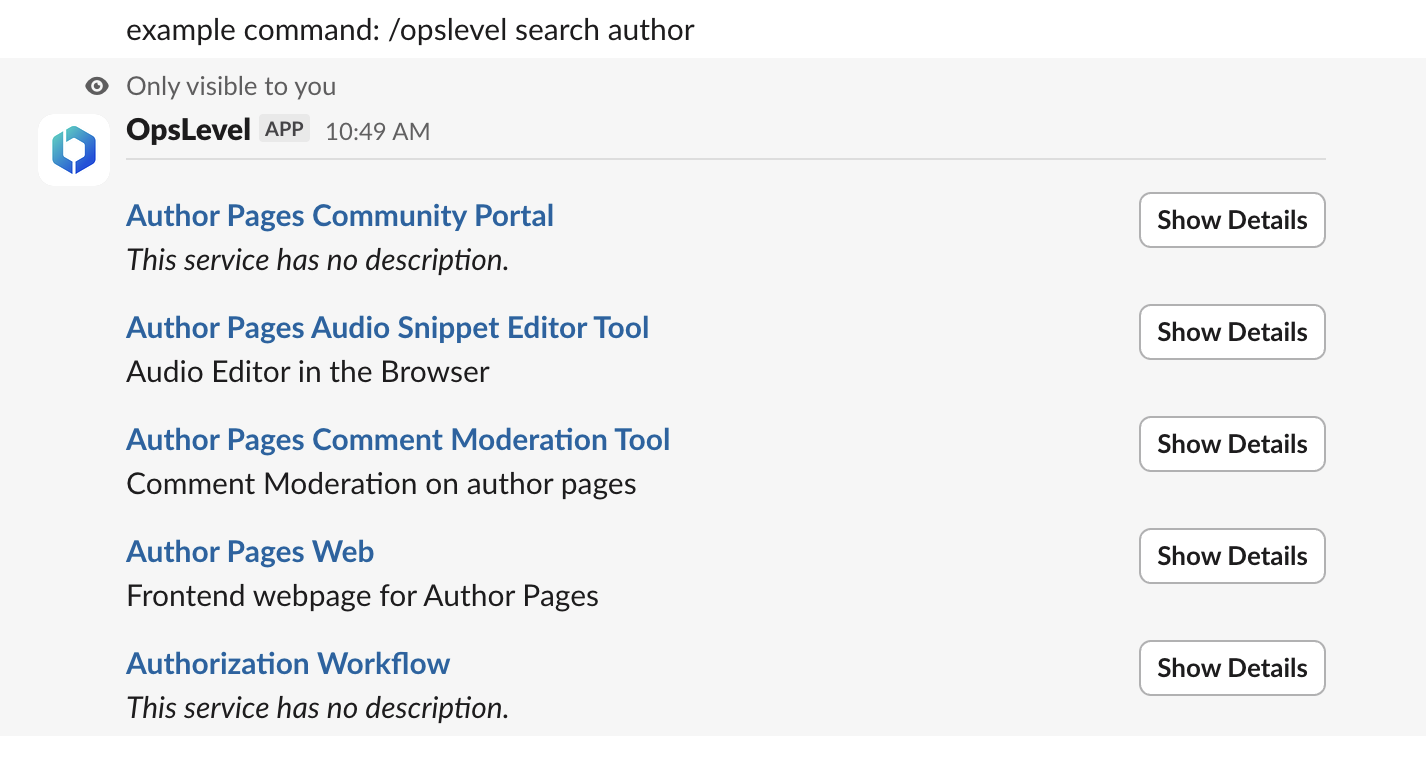
Task: Click 'Frontend webpage for Author Pages' description
Action: click(362, 596)
